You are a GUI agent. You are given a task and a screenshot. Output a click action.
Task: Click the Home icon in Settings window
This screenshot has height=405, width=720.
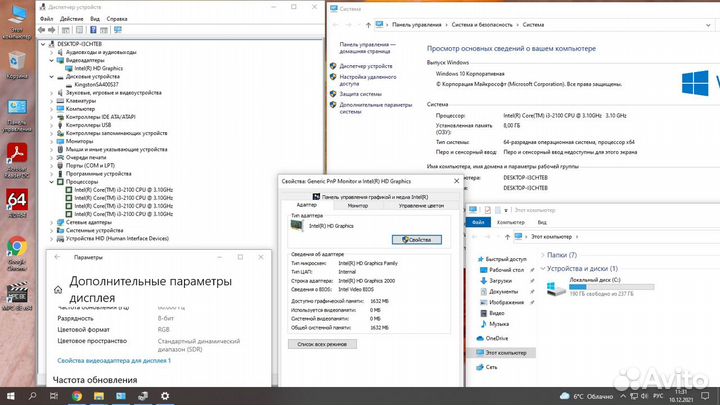point(58,290)
